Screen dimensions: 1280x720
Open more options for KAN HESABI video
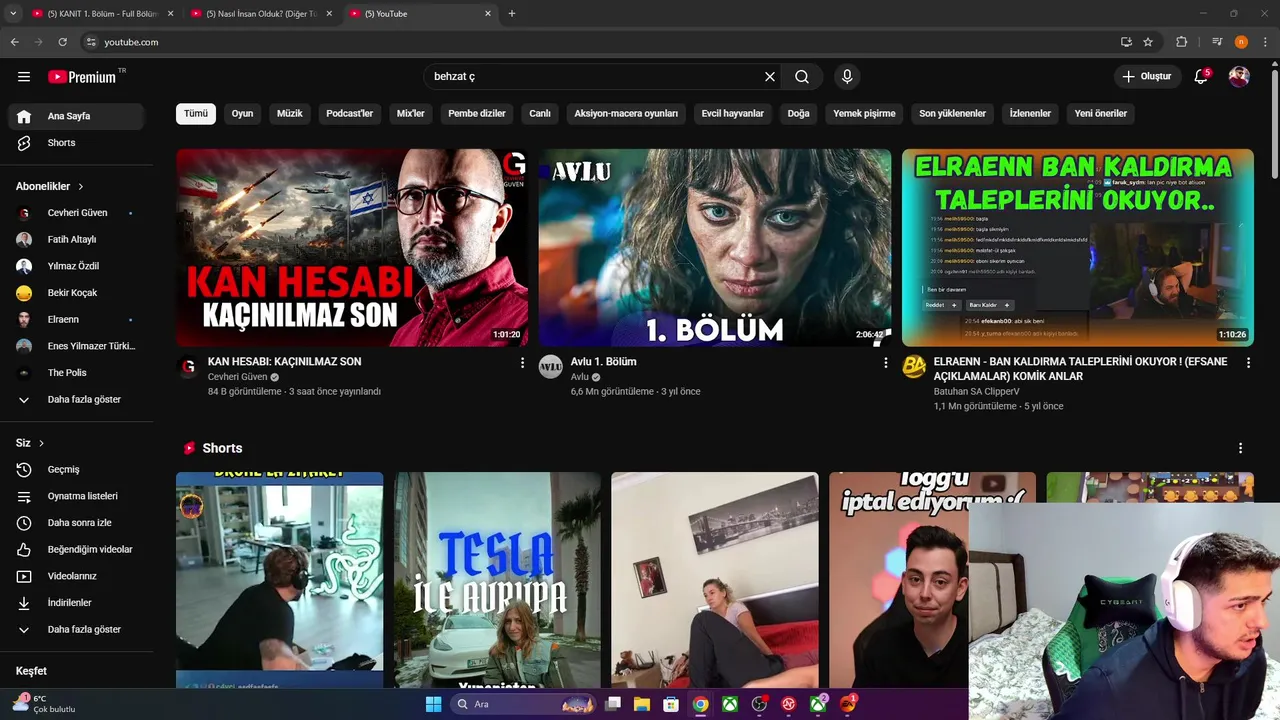pyautogui.click(x=522, y=363)
